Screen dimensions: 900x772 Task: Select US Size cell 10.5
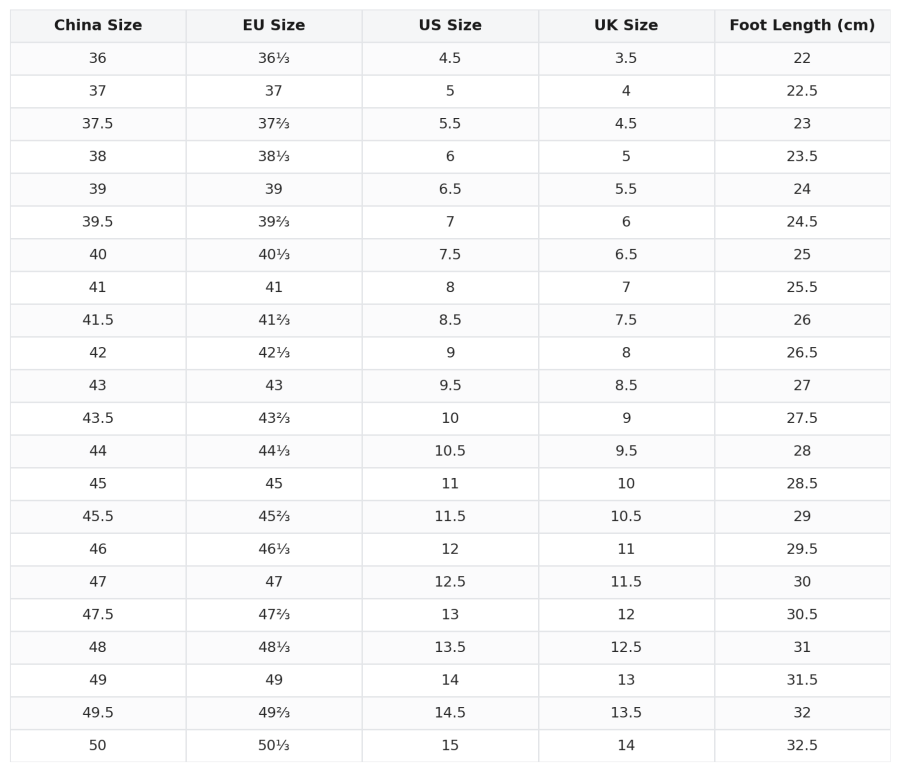(450, 451)
